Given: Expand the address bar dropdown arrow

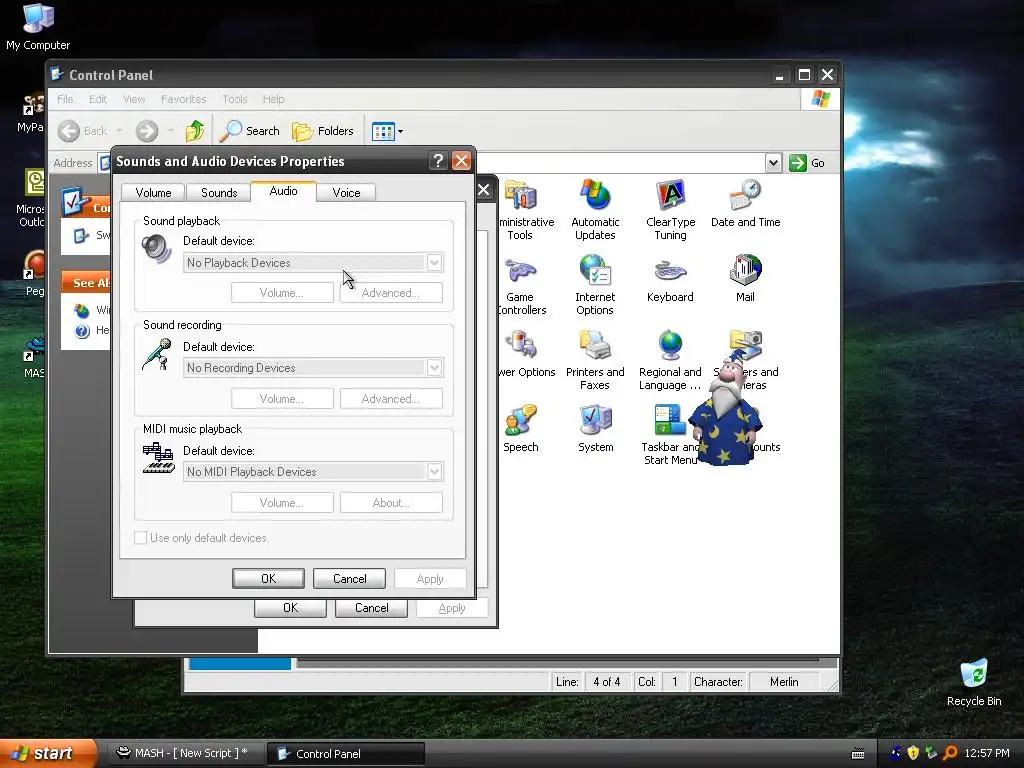Looking at the screenshot, I should 773,163.
